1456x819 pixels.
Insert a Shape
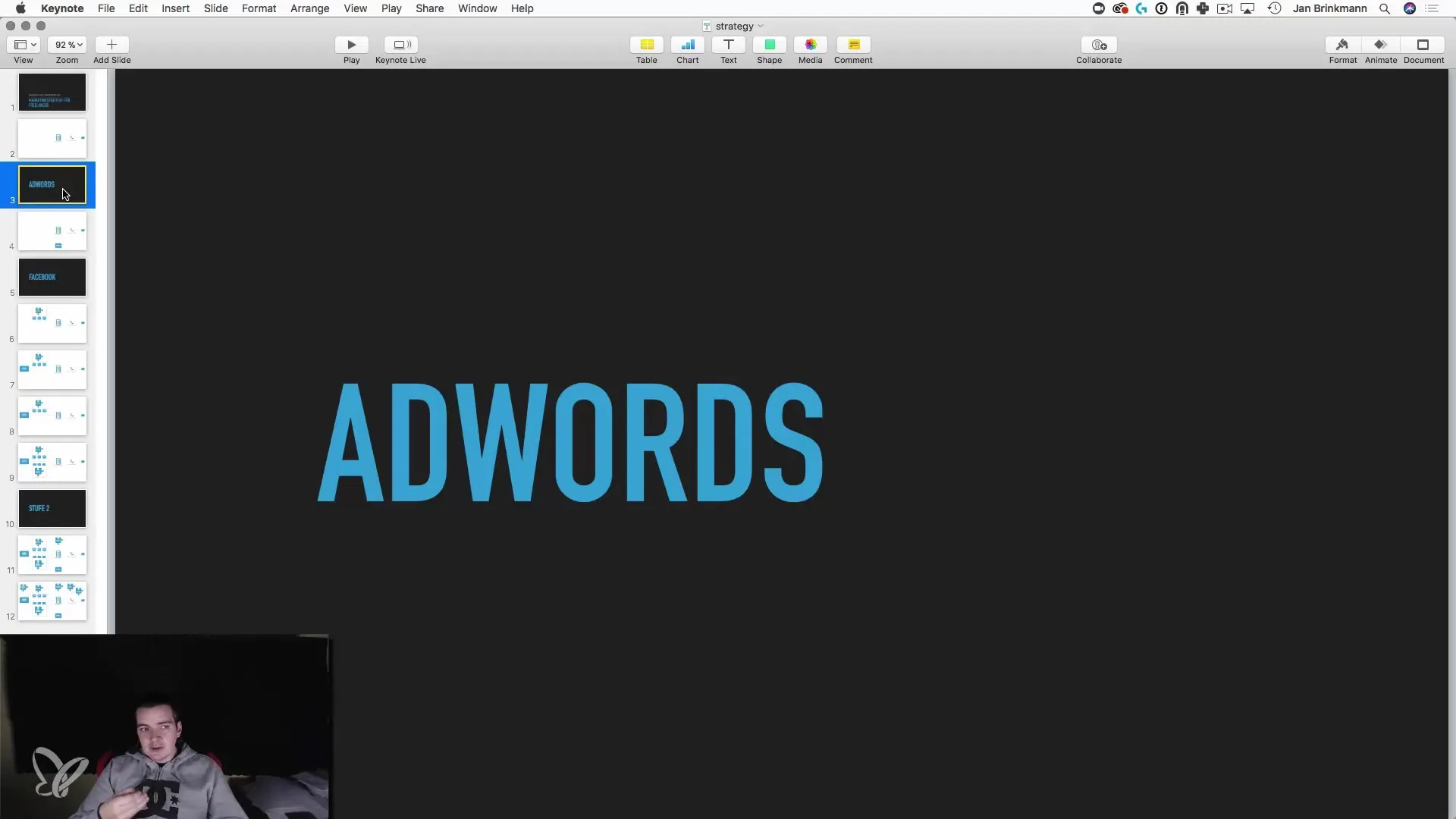(x=770, y=45)
